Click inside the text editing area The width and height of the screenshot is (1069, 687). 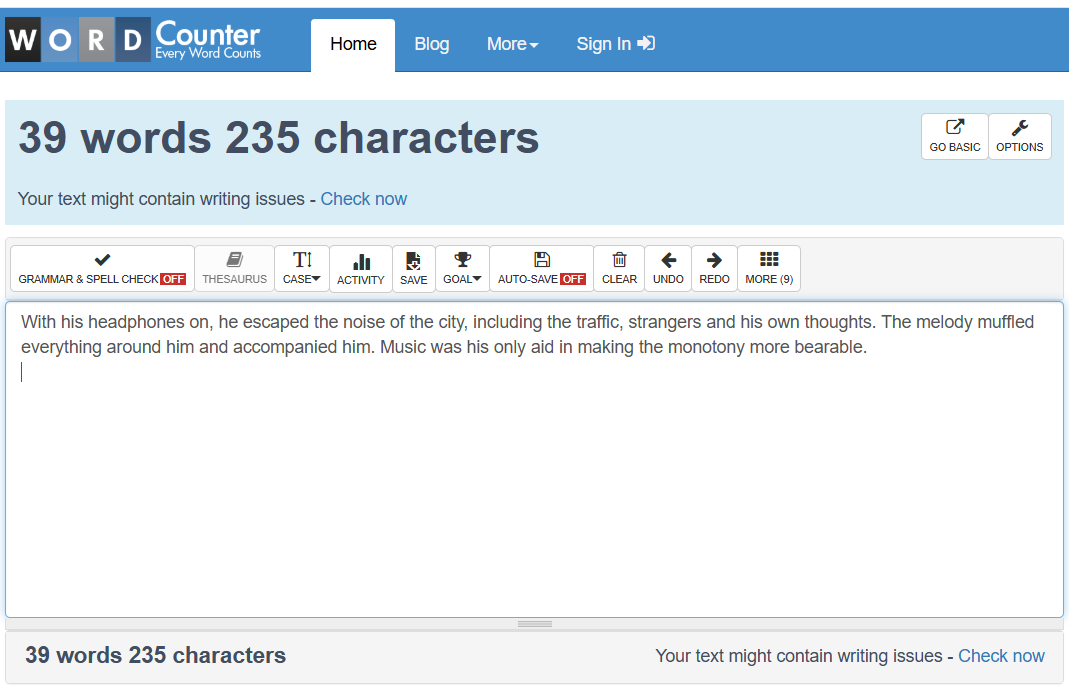click(534, 459)
